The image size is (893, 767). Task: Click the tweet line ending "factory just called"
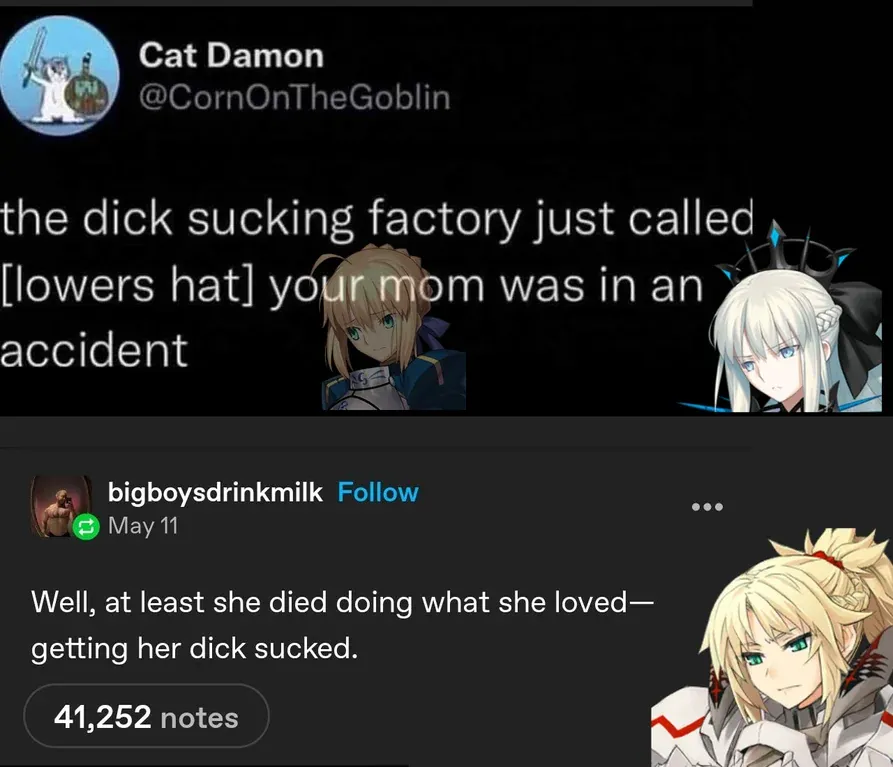[x=377, y=219]
